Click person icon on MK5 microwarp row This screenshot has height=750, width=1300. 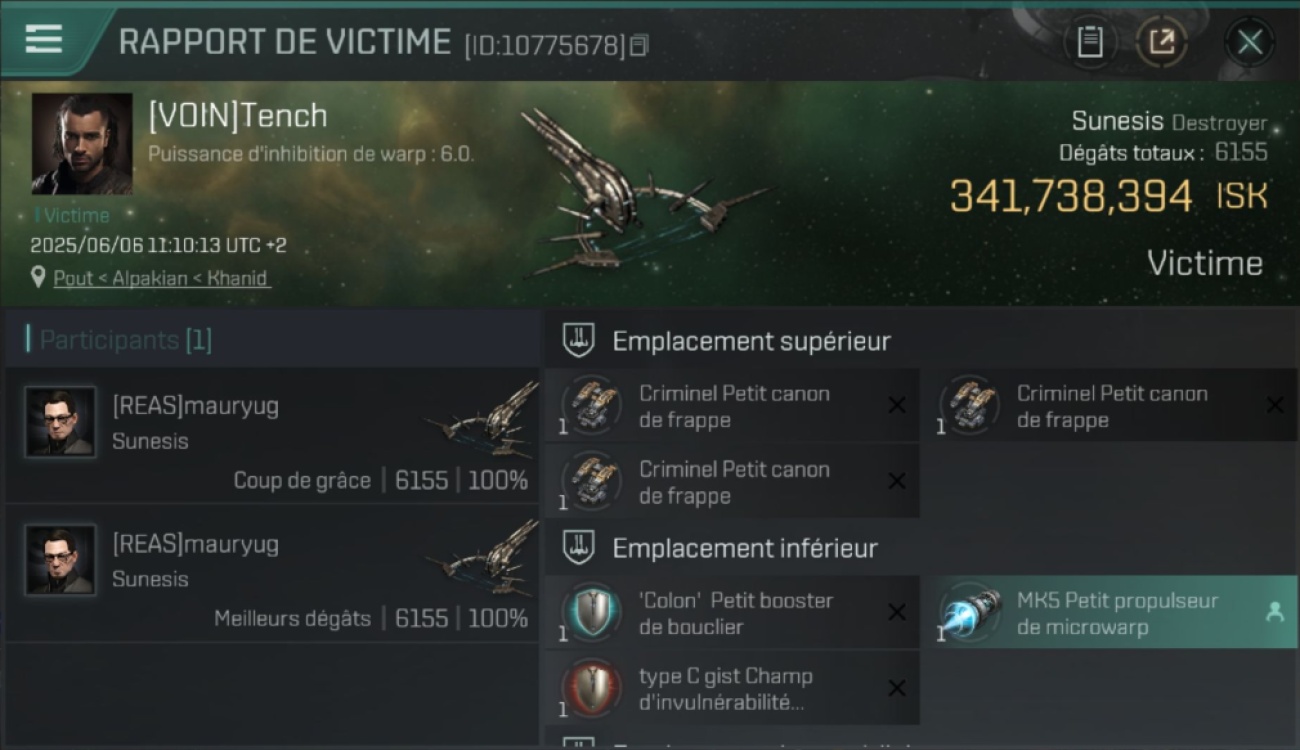(x=1275, y=612)
